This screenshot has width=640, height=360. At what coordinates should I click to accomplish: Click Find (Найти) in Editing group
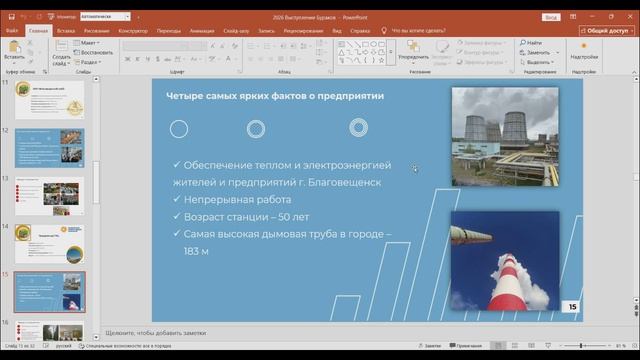(x=531, y=42)
